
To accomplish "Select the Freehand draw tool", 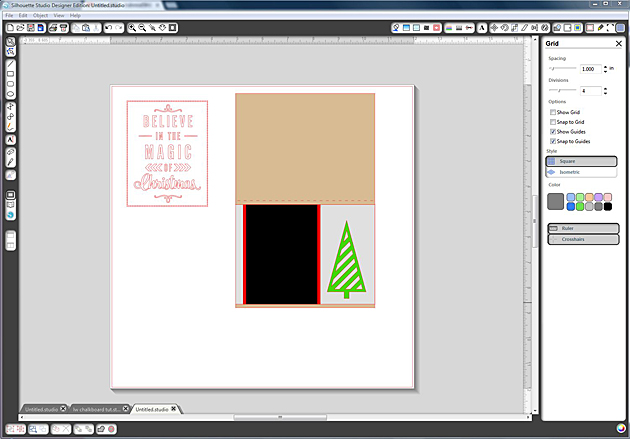I will click(x=10, y=127).
